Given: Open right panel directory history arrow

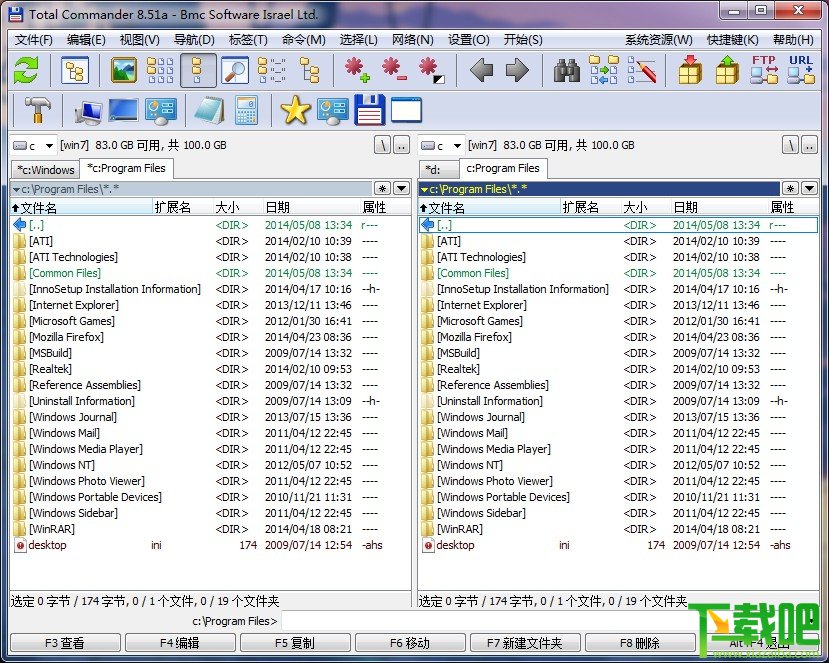Looking at the screenshot, I should (809, 188).
